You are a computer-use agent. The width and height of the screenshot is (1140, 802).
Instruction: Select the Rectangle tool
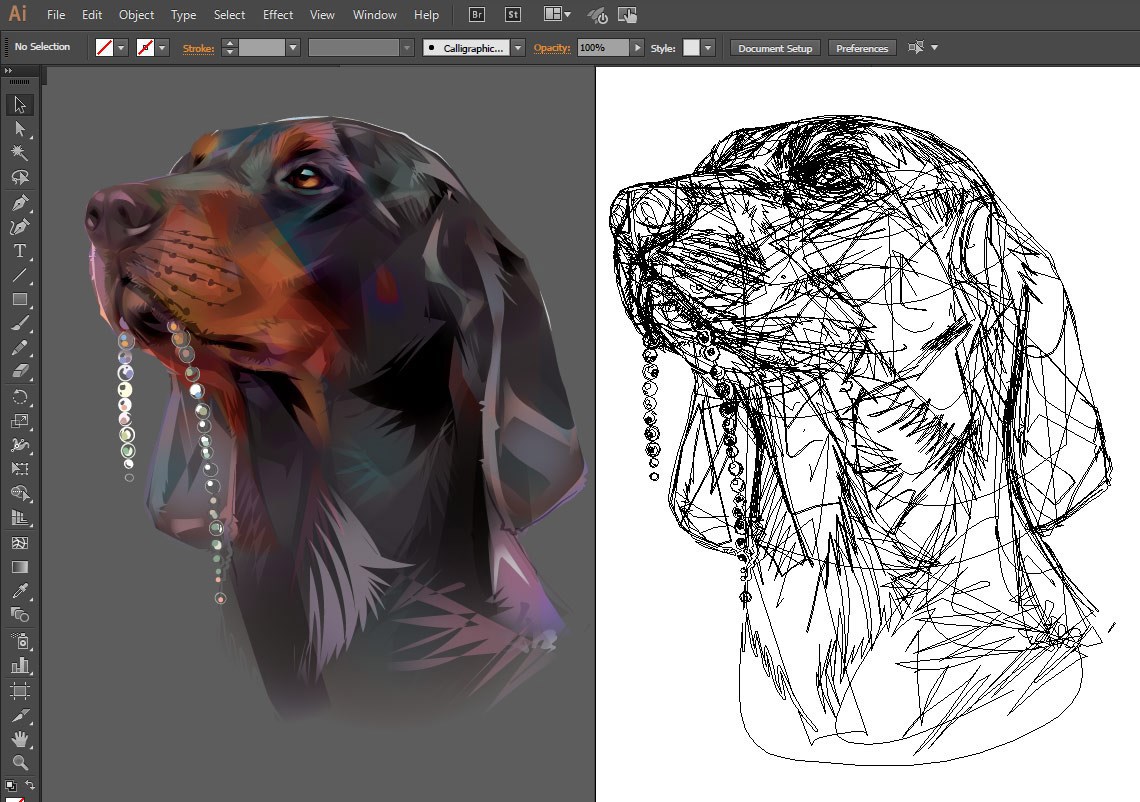[x=20, y=300]
